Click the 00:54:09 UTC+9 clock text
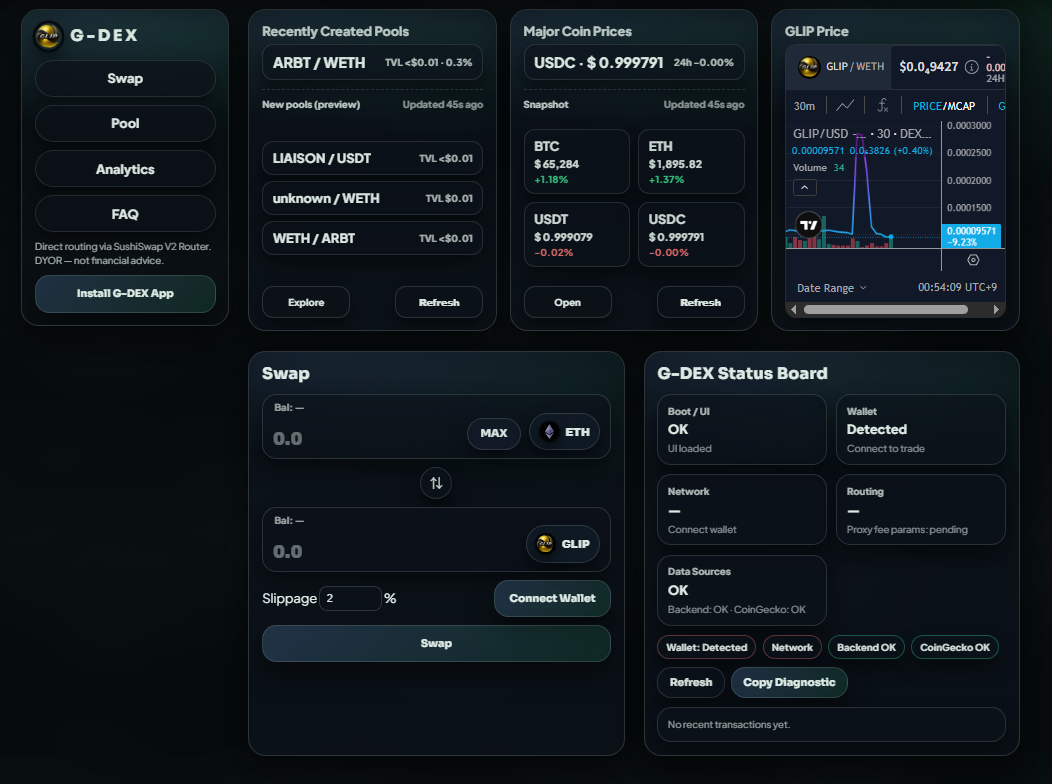The image size is (1052, 784). [x=957, y=287]
